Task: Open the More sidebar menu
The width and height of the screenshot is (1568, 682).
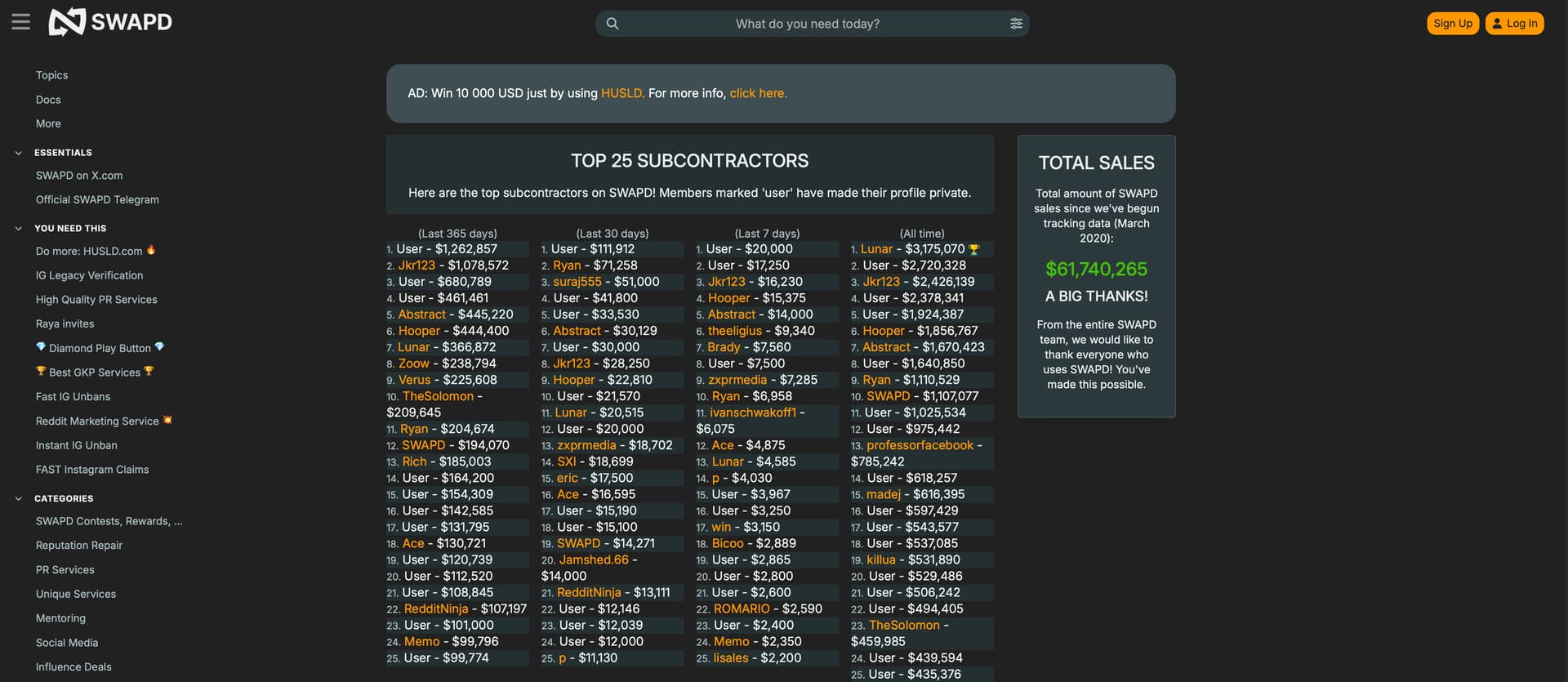Action: pyautogui.click(x=48, y=124)
